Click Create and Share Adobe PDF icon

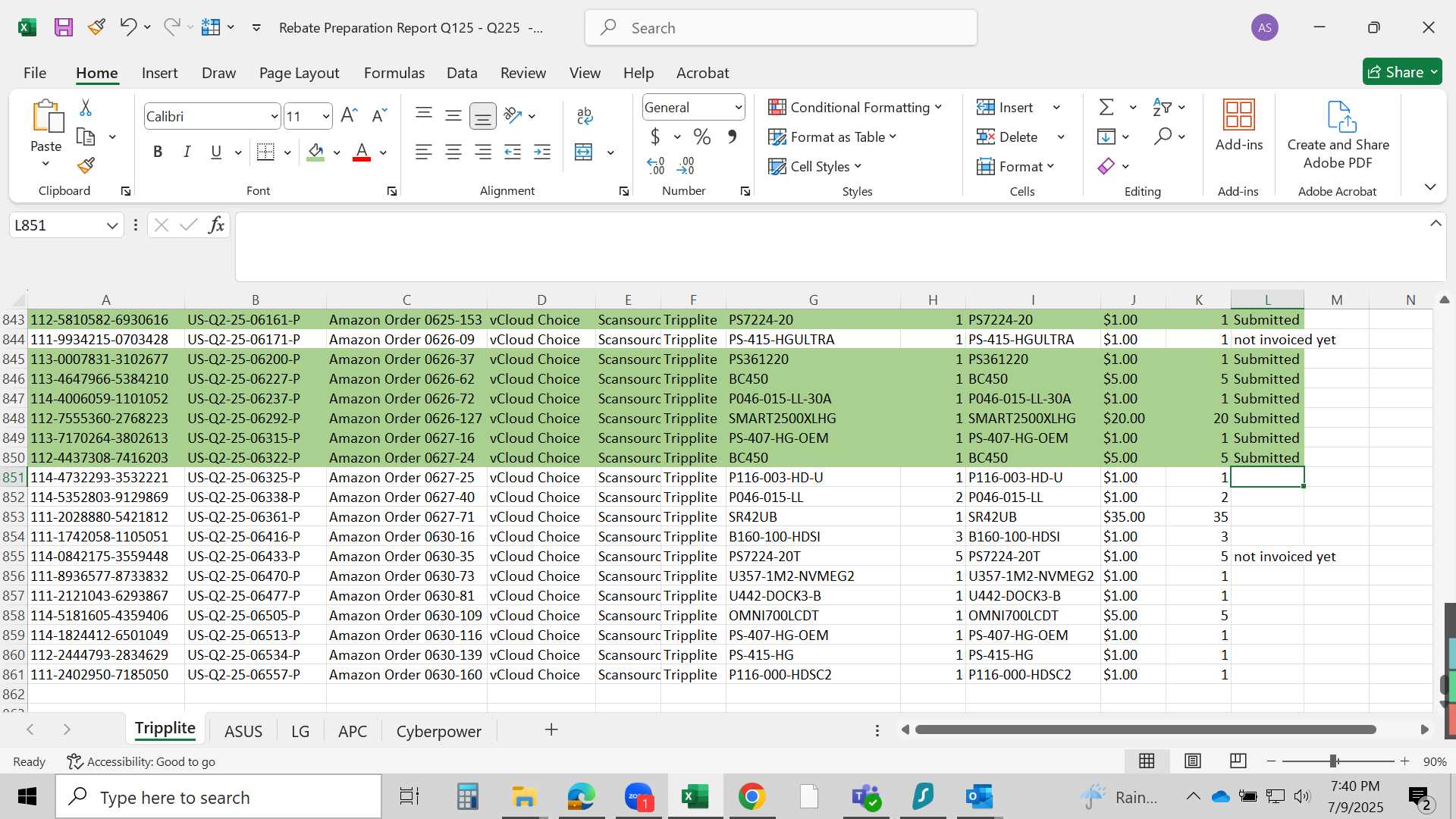1341,117
